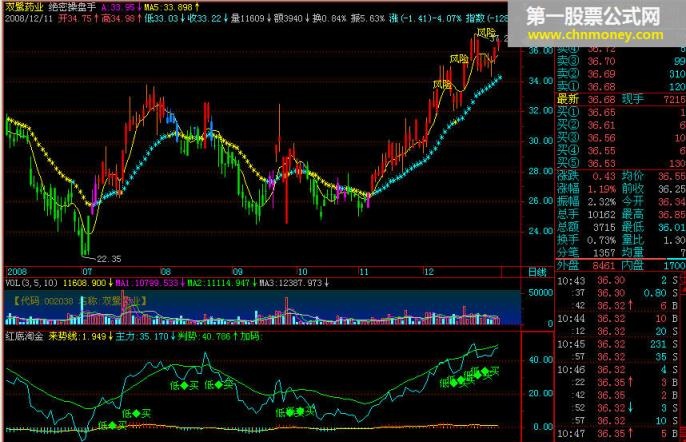Click the 买④ 36.55 bid row
This screenshot has width=686, height=442.
[620, 151]
